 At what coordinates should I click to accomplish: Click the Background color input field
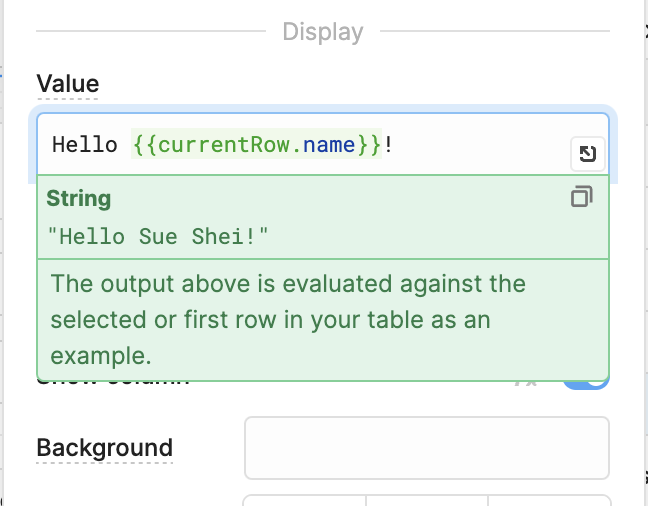click(426, 447)
